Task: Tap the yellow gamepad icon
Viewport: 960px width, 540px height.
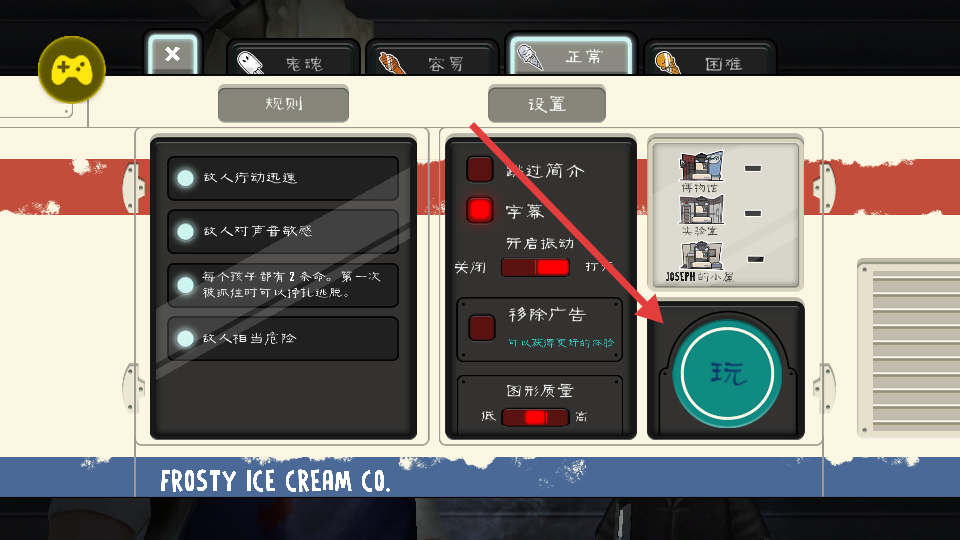Action: pos(72,70)
